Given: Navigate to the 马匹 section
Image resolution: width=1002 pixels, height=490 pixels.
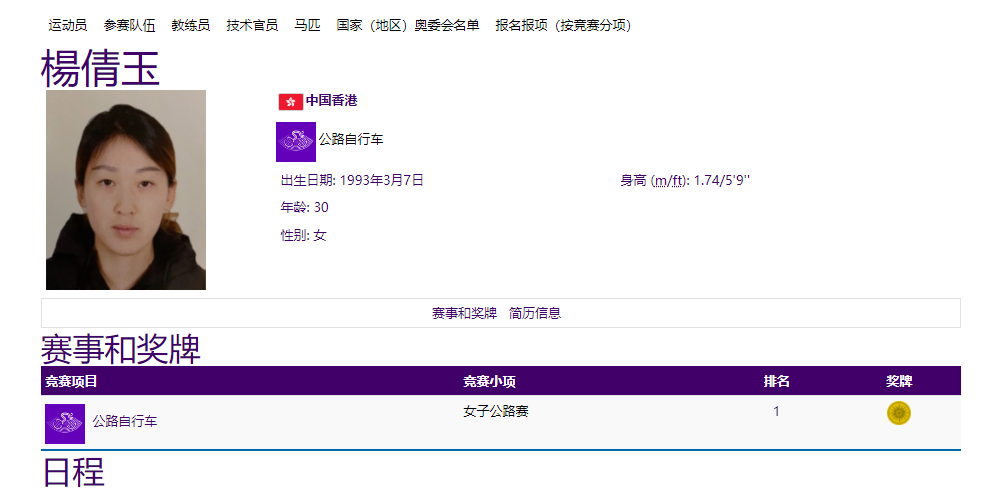Looking at the screenshot, I should click(307, 25).
